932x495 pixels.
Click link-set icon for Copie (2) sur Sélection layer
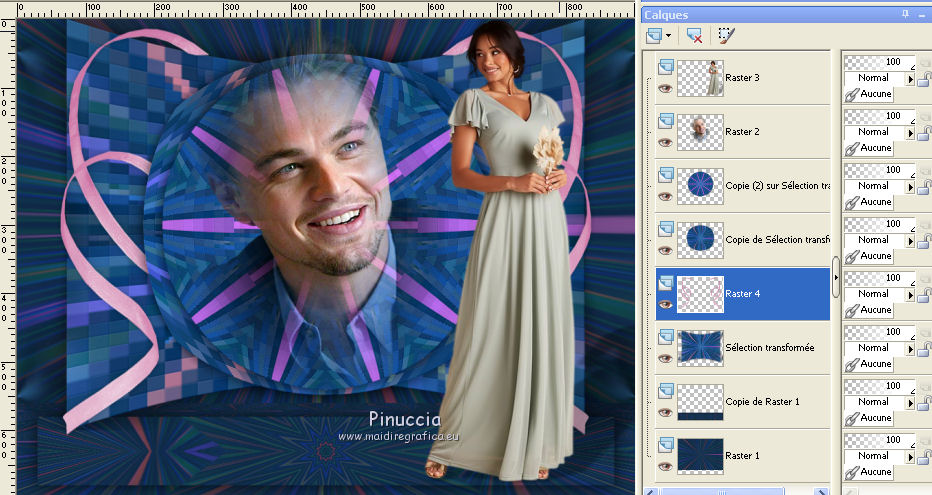click(x=852, y=202)
